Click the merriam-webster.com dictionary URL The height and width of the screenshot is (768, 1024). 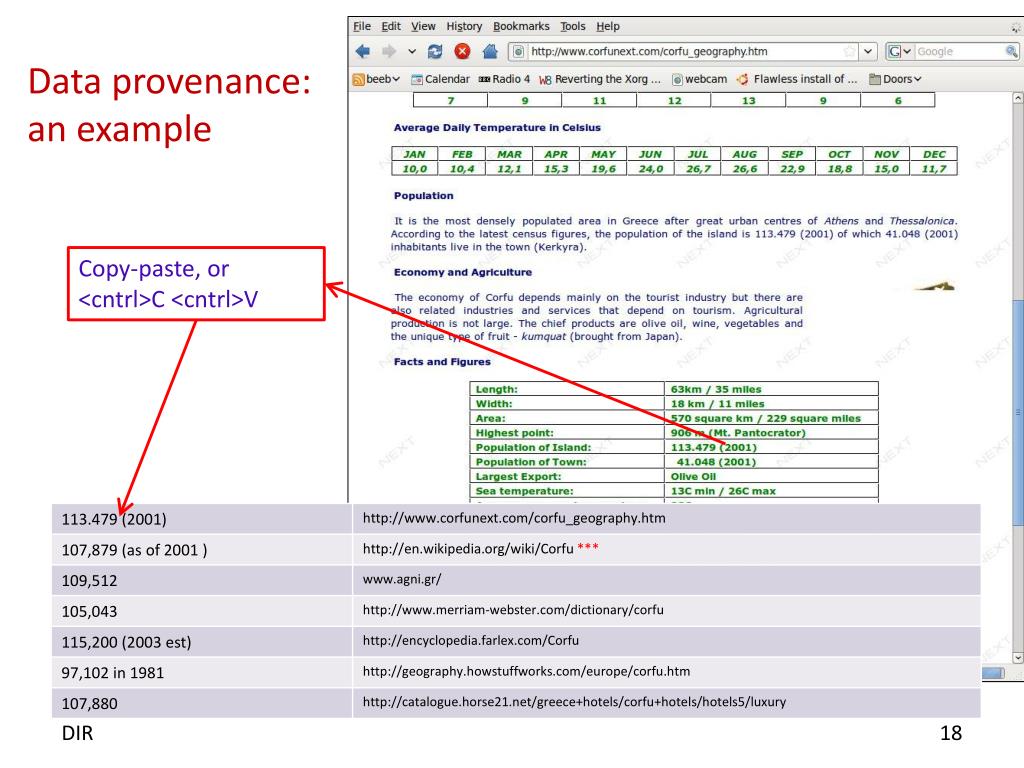pyautogui.click(x=513, y=610)
